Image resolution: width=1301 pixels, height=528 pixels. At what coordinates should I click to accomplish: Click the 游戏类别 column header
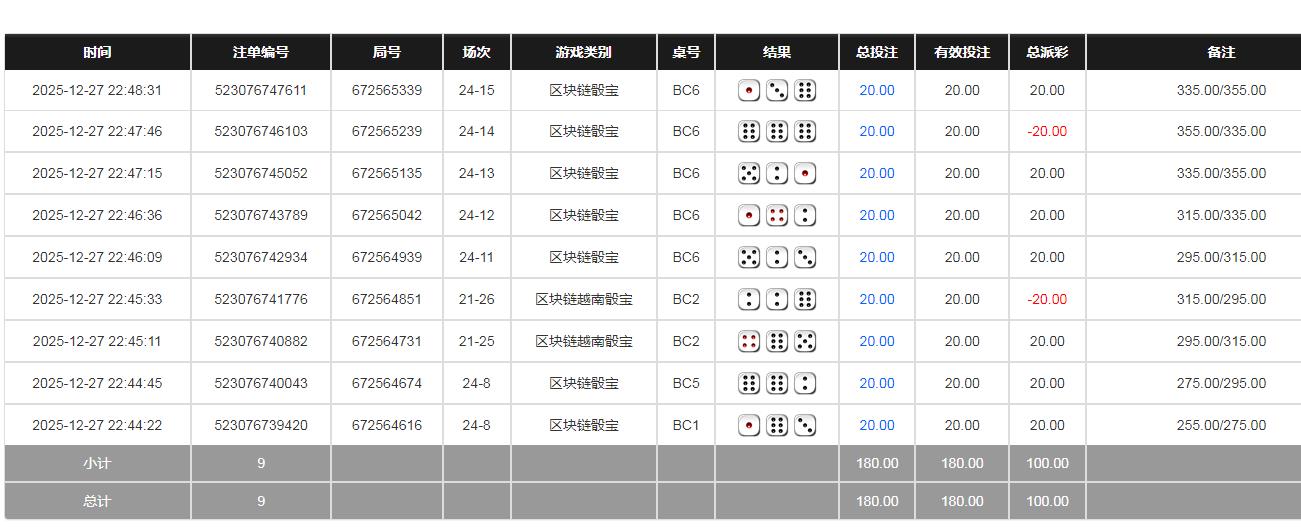[584, 52]
